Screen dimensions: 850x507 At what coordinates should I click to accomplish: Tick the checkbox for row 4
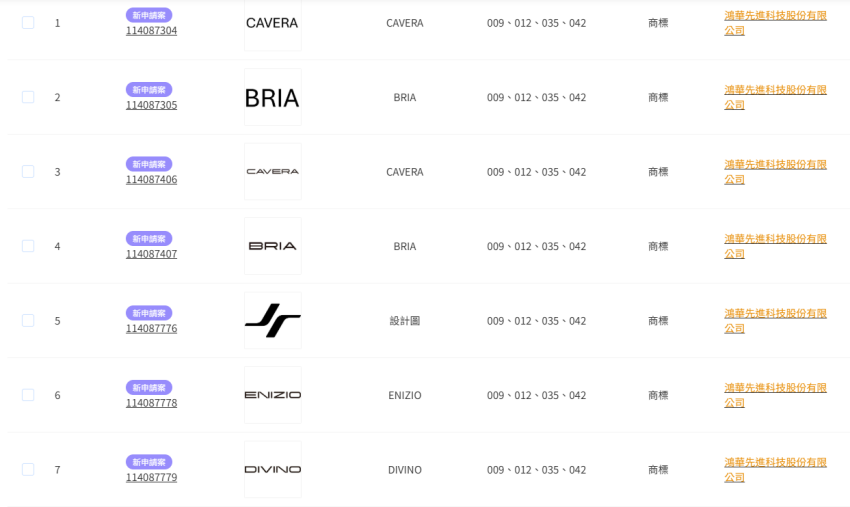(x=28, y=246)
